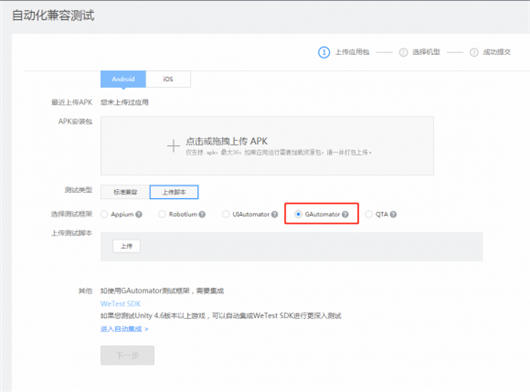The image size is (530, 392).
Task: Switch to the iOS tab
Action: coord(168,79)
